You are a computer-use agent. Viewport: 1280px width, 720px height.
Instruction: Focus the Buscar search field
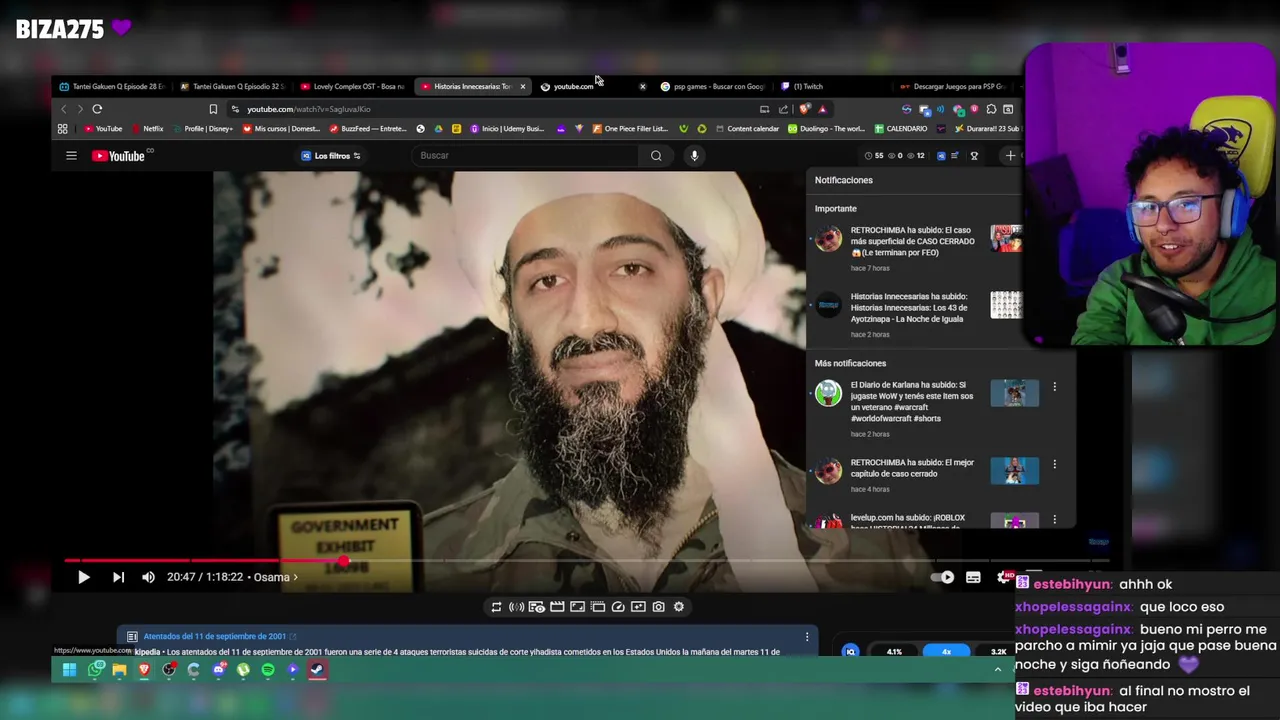click(x=525, y=156)
